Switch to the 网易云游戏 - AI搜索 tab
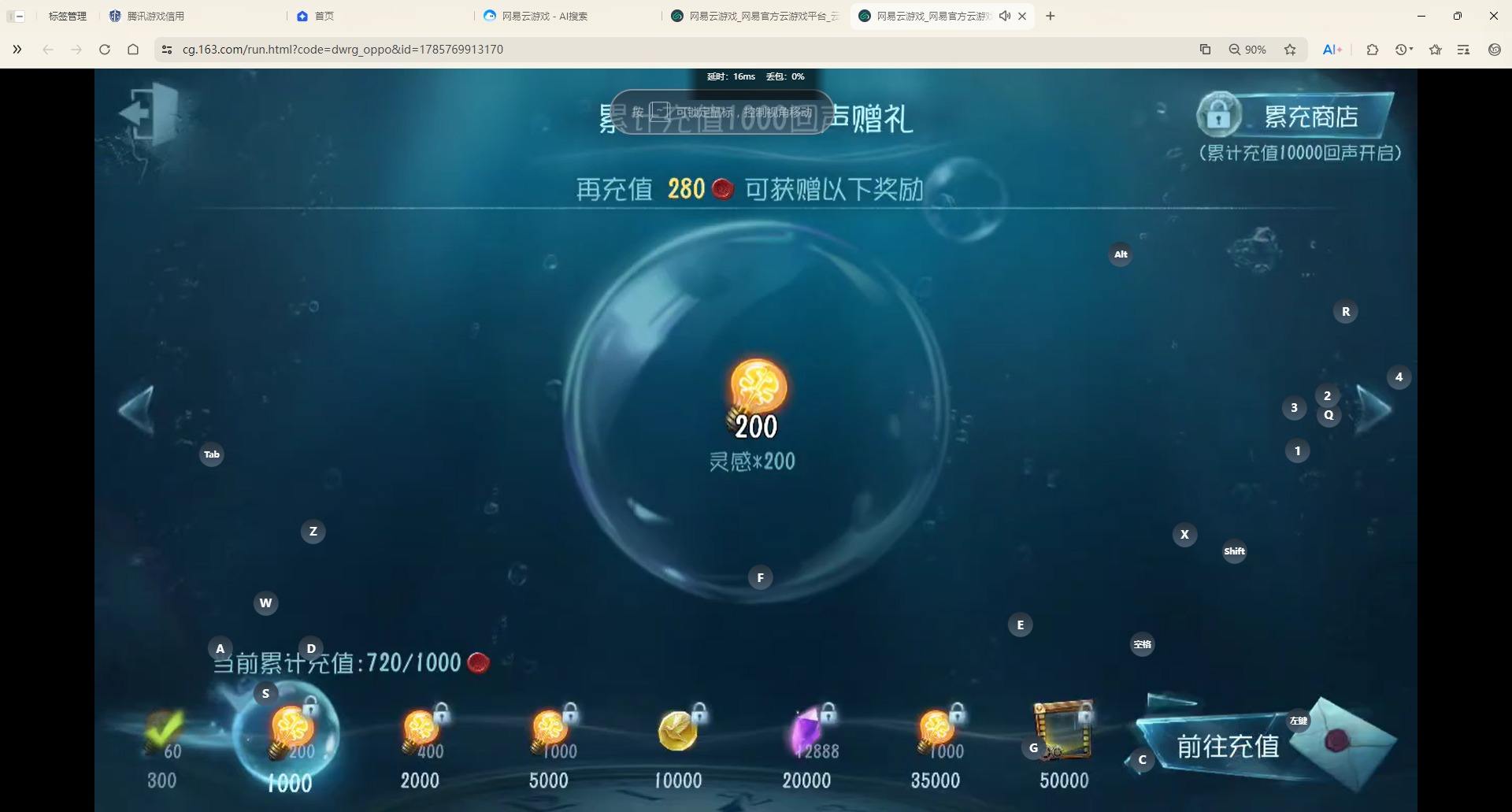This screenshot has height=812, width=1512. [569, 16]
